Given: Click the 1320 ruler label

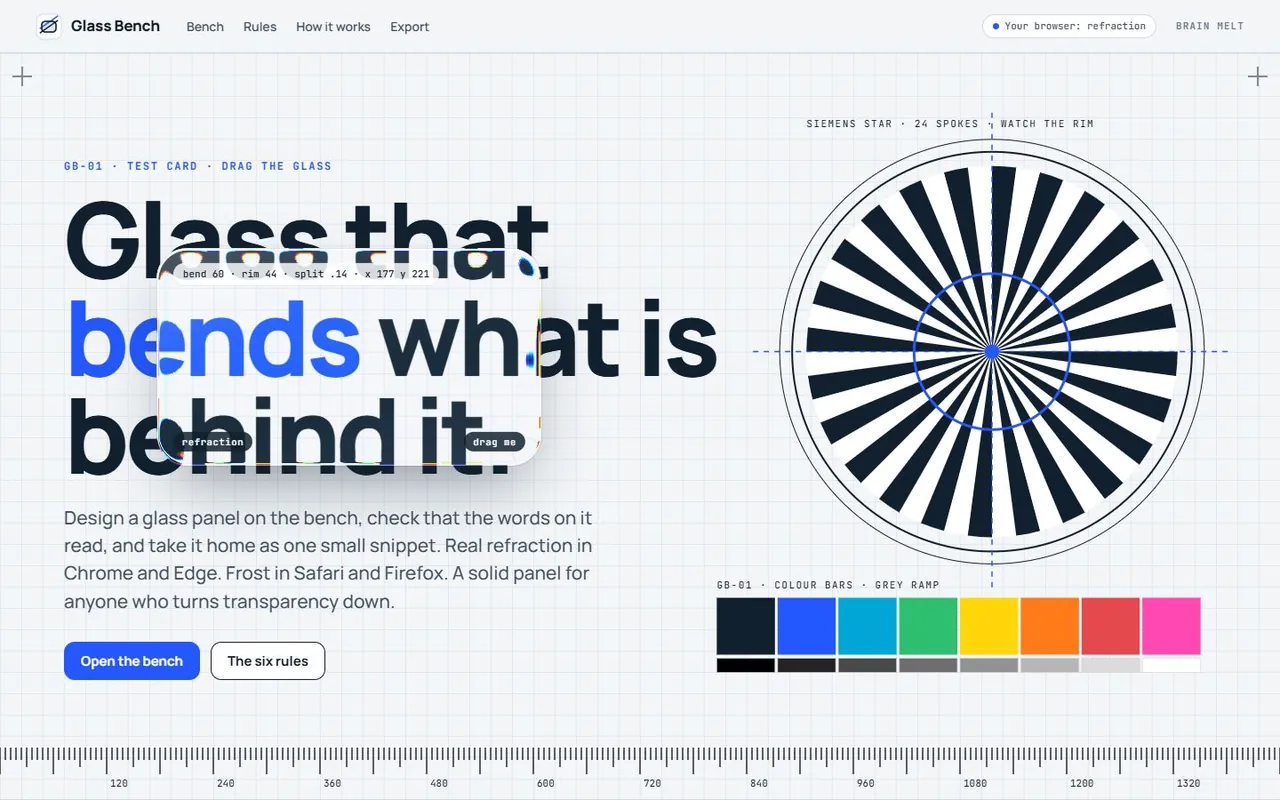Looking at the screenshot, I should click(x=1189, y=783).
